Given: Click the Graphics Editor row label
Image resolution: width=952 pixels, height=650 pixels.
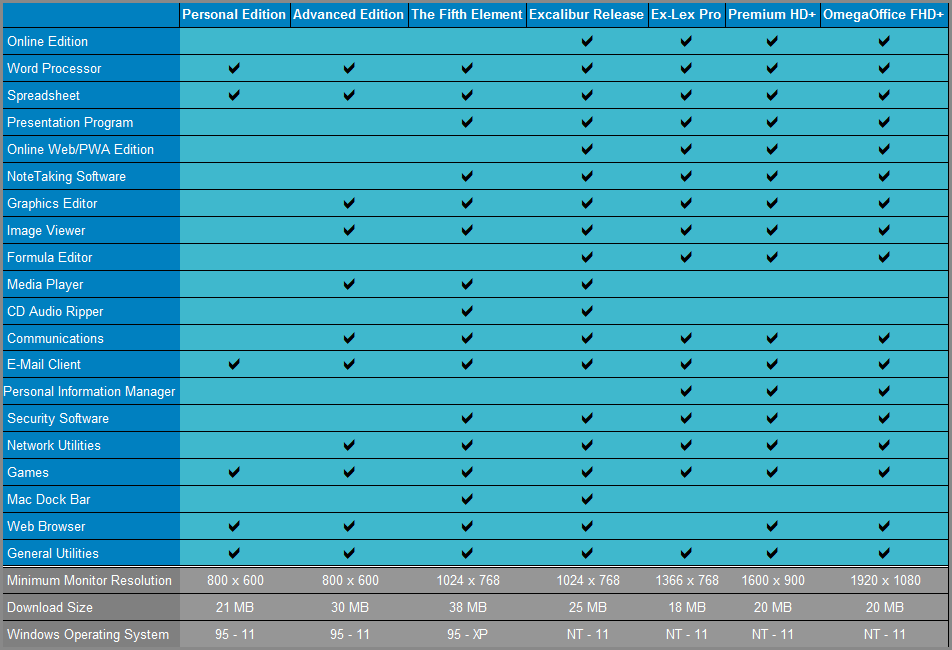Looking at the screenshot, I should (x=52, y=203).
